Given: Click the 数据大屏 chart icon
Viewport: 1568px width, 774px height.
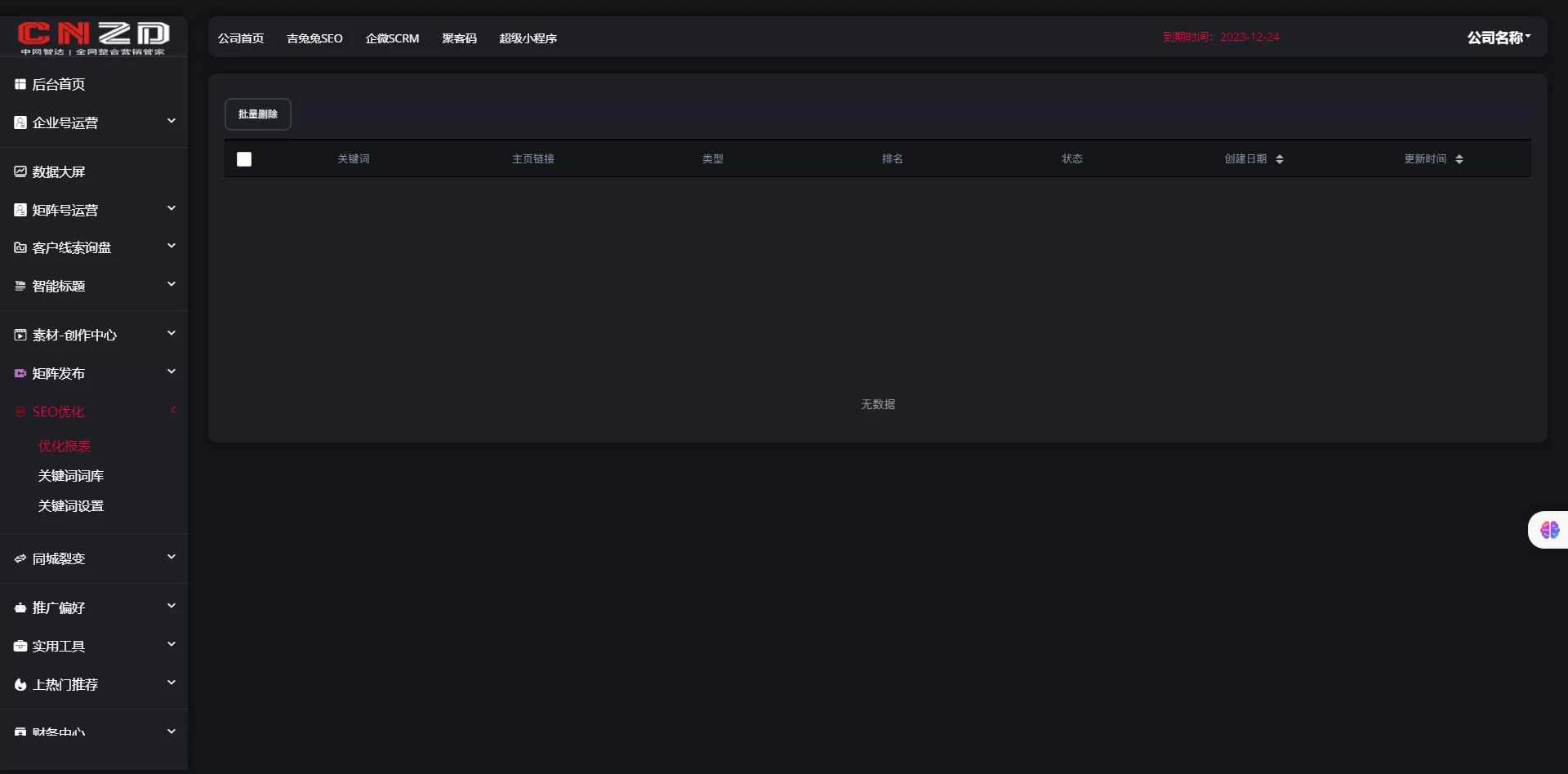Looking at the screenshot, I should pos(20,171).
